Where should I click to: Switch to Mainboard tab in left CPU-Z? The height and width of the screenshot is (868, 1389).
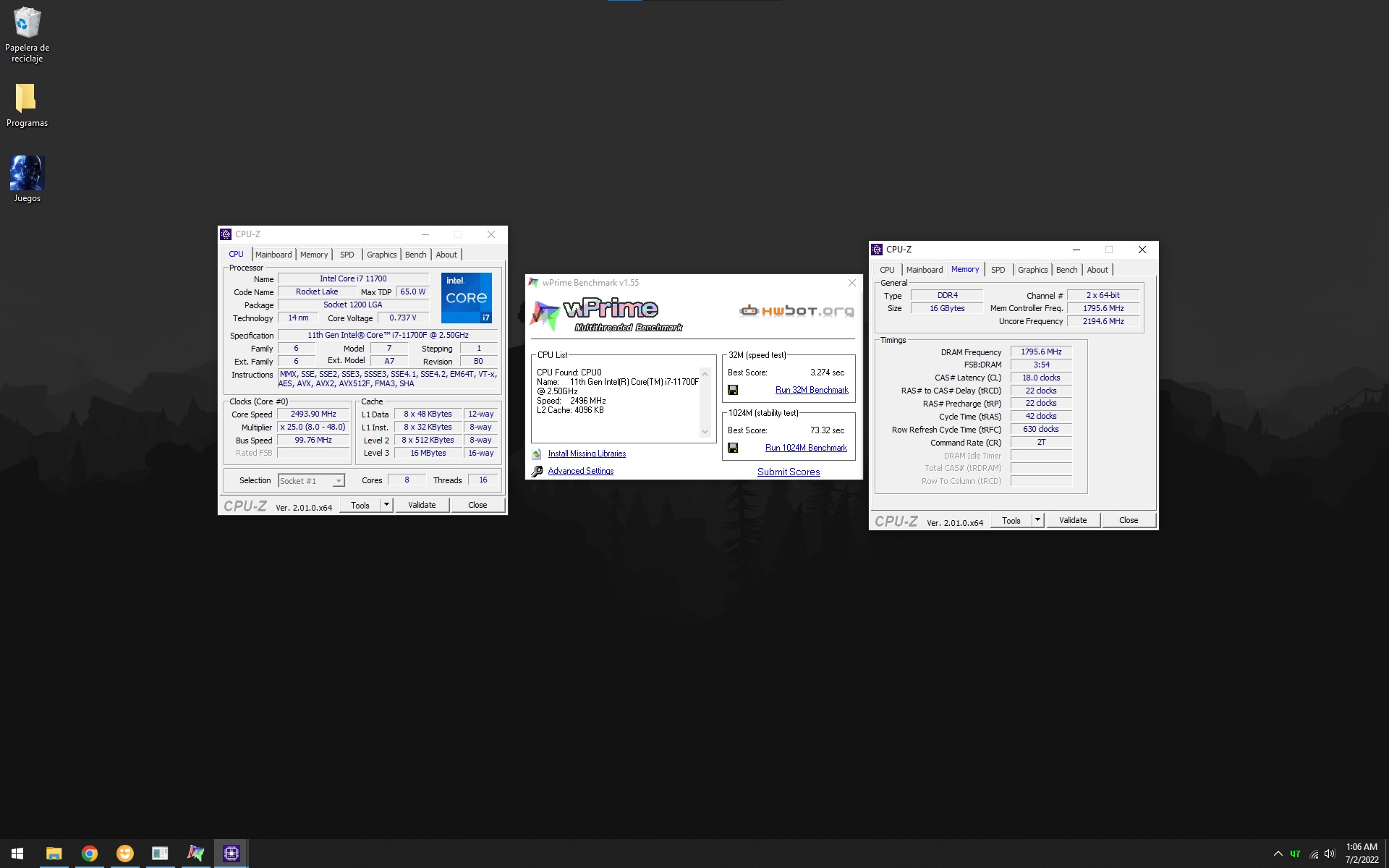[x=273, y=255]
